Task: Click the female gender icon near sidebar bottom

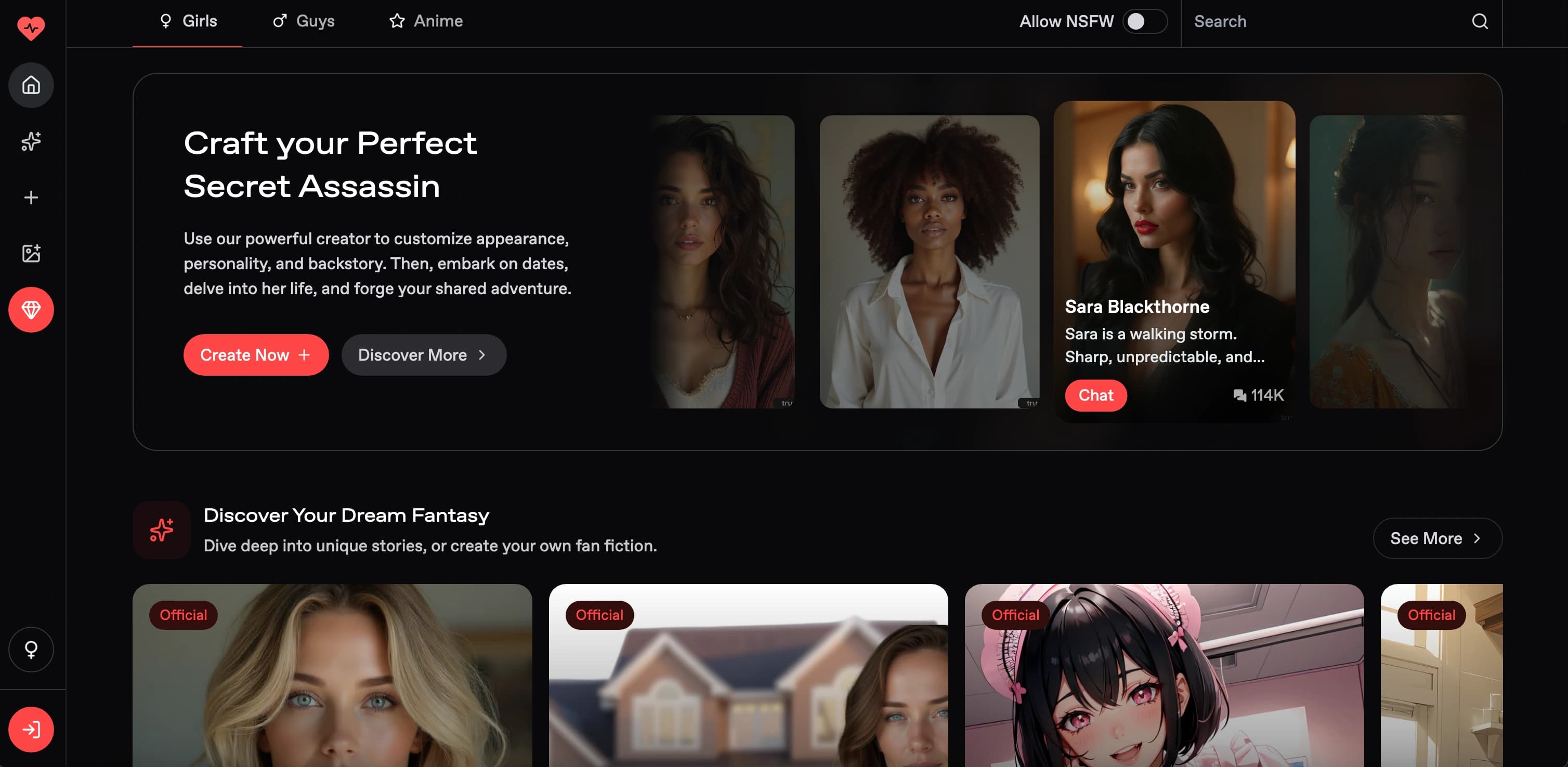Action: click(x=31, y=650)
